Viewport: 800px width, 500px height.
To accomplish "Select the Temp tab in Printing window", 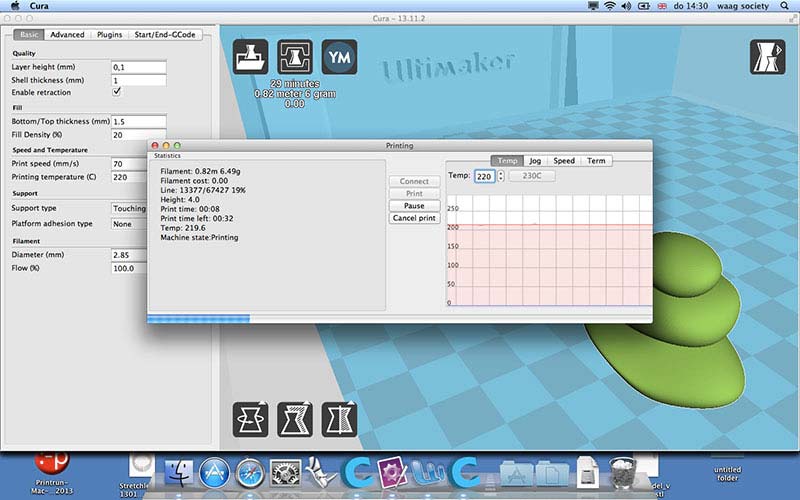I will point(507,161).
